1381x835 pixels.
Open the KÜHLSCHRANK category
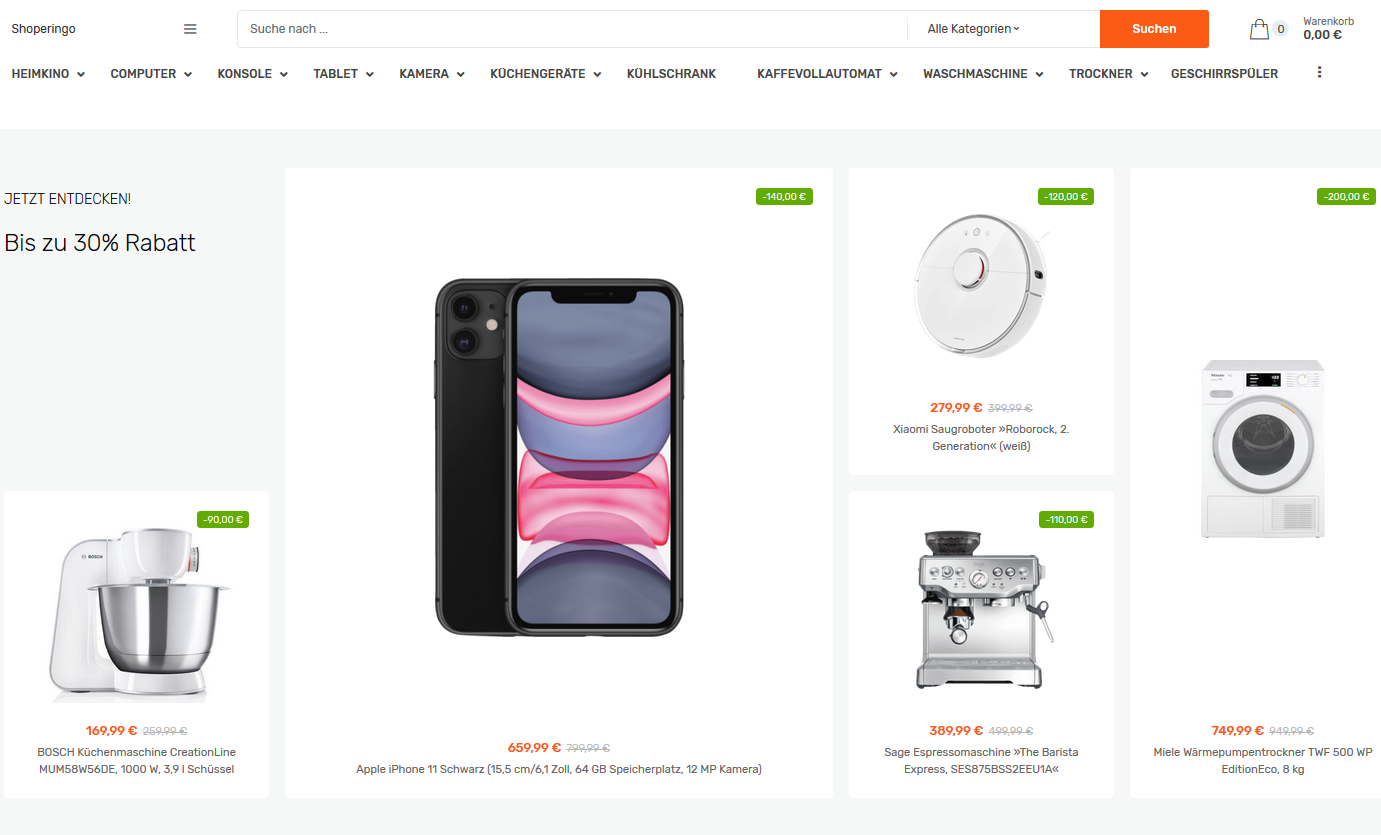pos(672,74)
